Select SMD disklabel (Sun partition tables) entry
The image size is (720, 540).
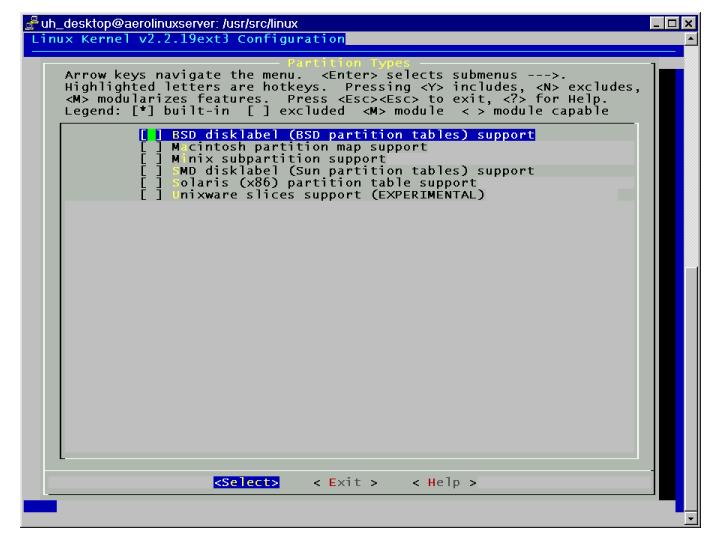[x=353, y=171]
